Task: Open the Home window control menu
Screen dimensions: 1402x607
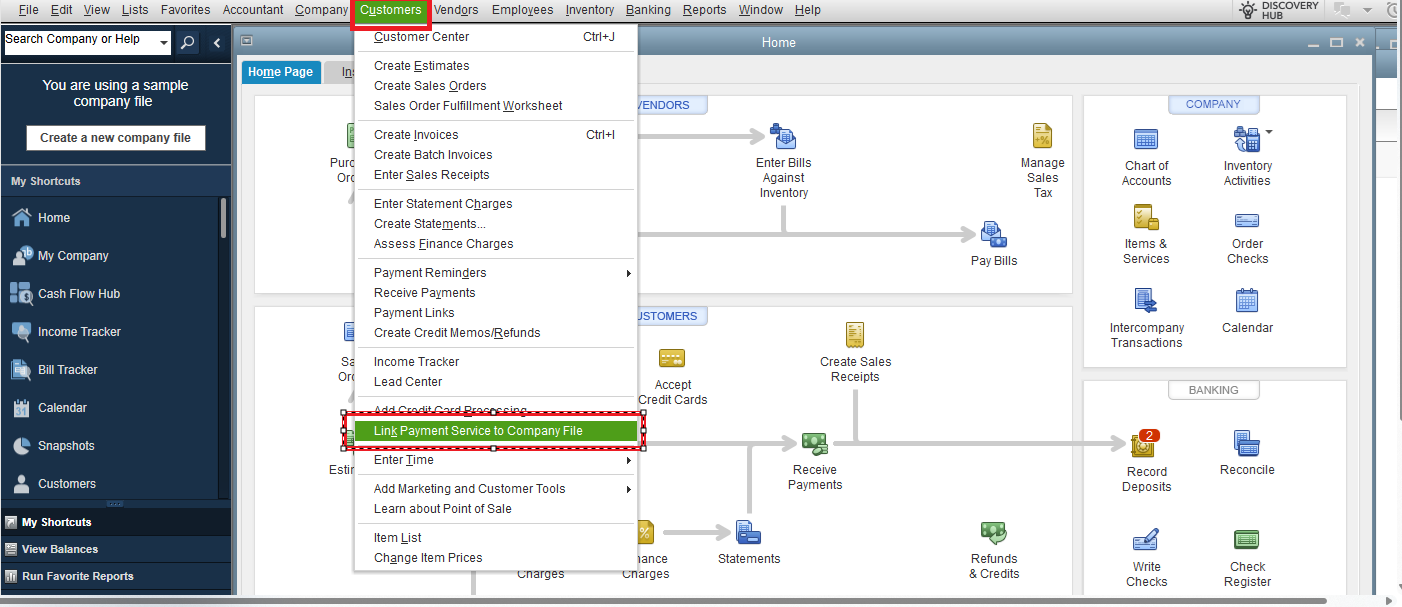Action: [x=247, y=42]
